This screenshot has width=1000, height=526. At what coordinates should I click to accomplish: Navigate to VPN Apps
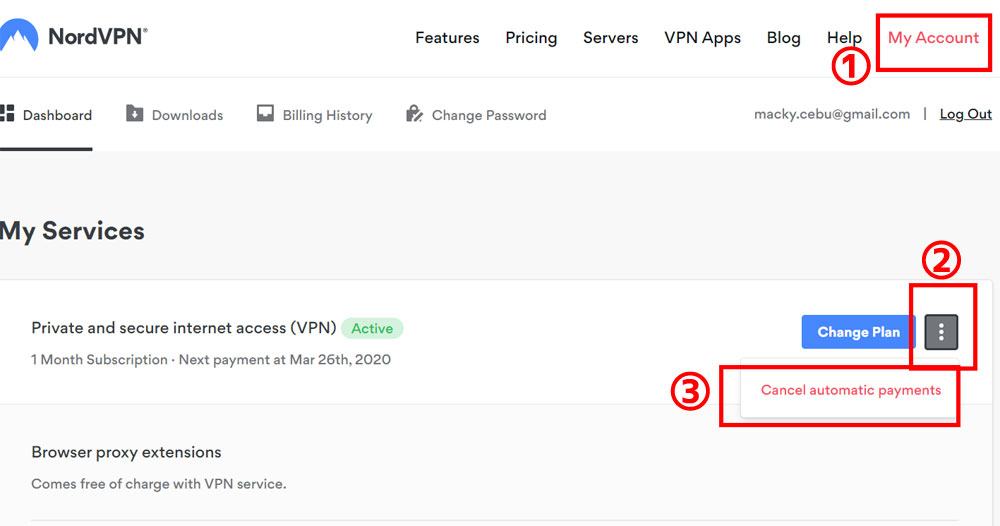click(702, 38)
